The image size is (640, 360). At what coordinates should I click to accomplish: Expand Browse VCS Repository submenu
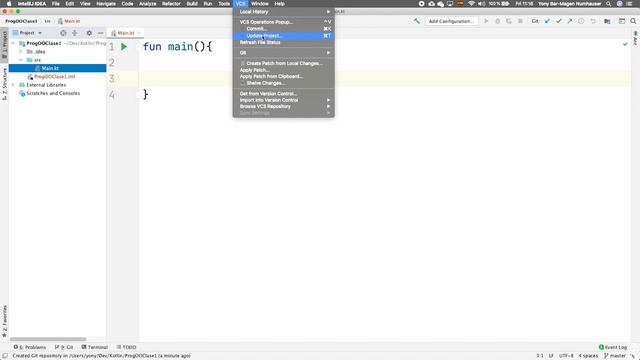(x=284, y=107)
